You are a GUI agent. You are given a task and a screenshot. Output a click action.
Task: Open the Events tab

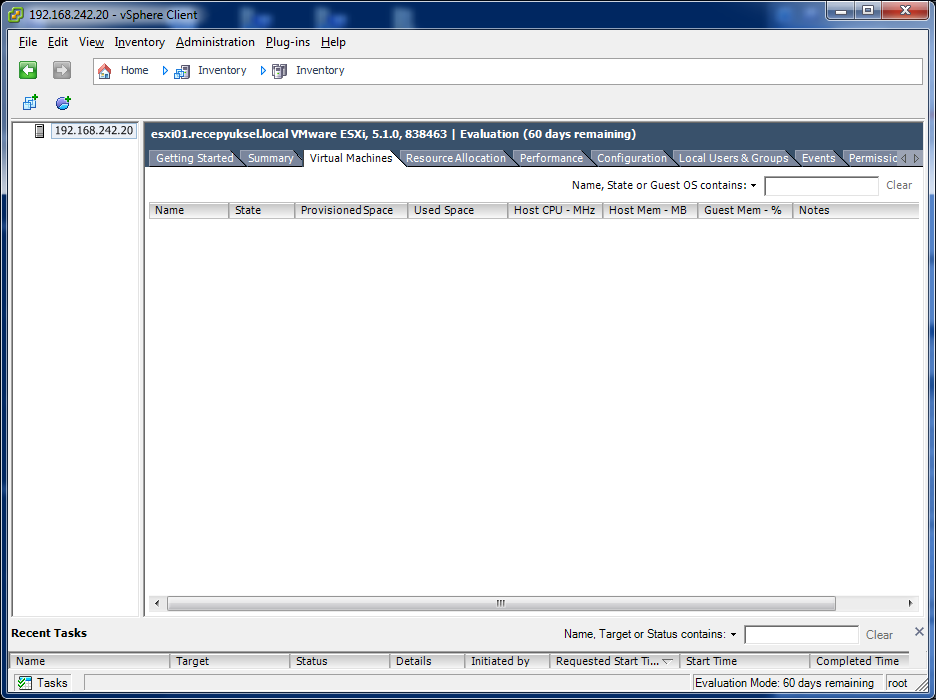[818, 158]
